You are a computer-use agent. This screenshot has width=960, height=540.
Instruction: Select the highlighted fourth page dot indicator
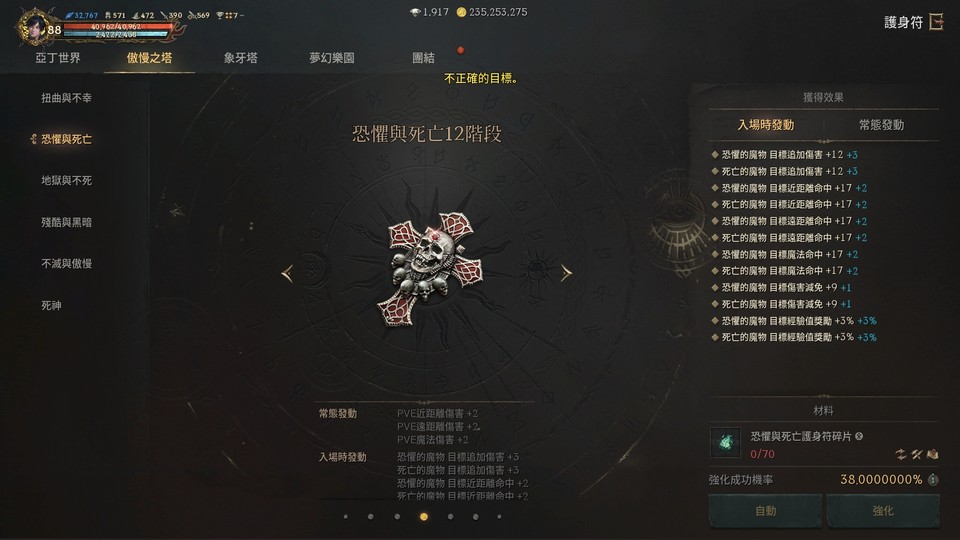(x=424, y=517)
